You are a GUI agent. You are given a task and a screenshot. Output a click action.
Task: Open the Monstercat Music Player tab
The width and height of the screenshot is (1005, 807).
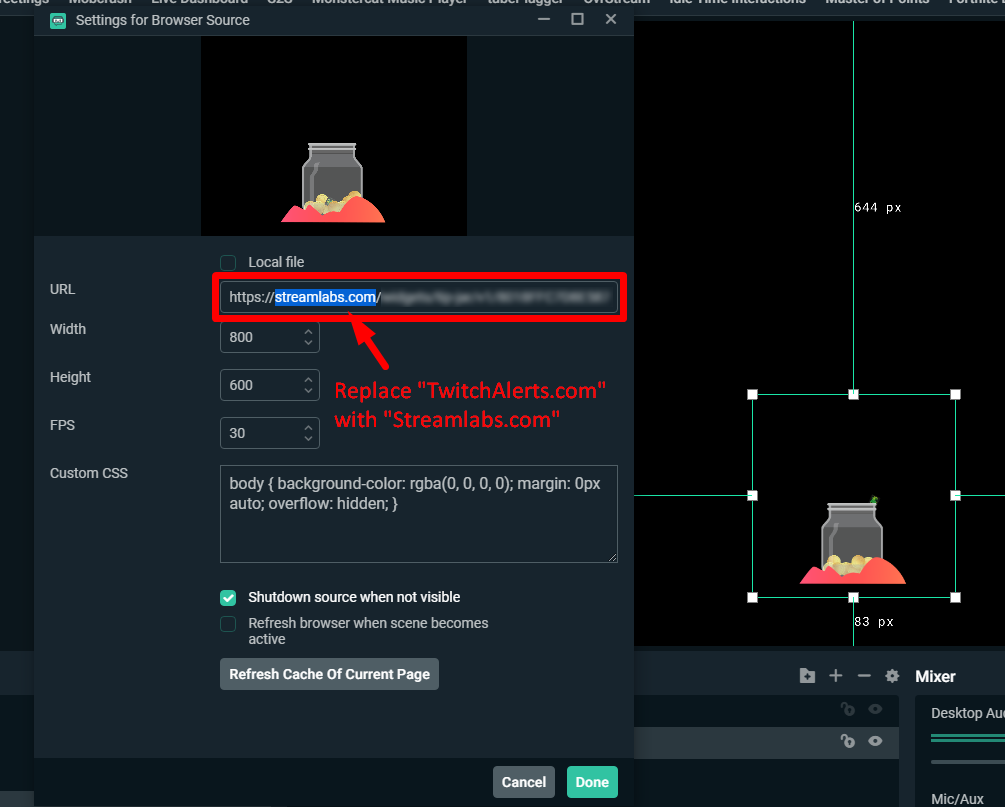390,3
